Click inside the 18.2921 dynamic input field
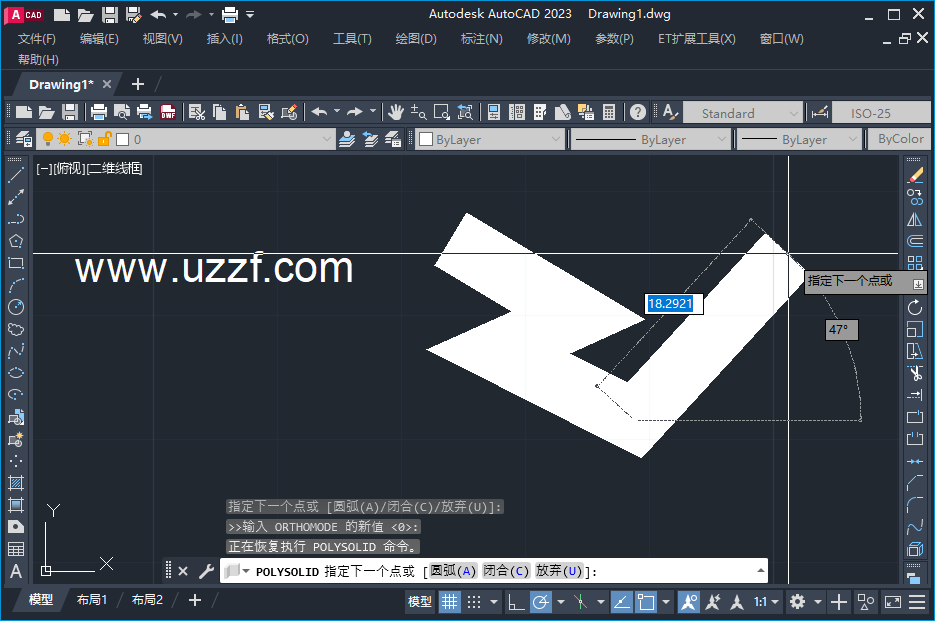The image size is (935, 621). (673, 304)
